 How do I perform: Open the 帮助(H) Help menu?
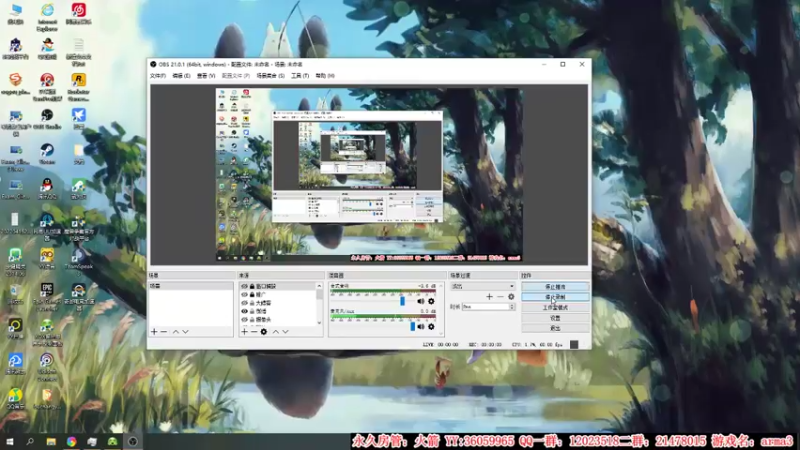click(325, 76)
